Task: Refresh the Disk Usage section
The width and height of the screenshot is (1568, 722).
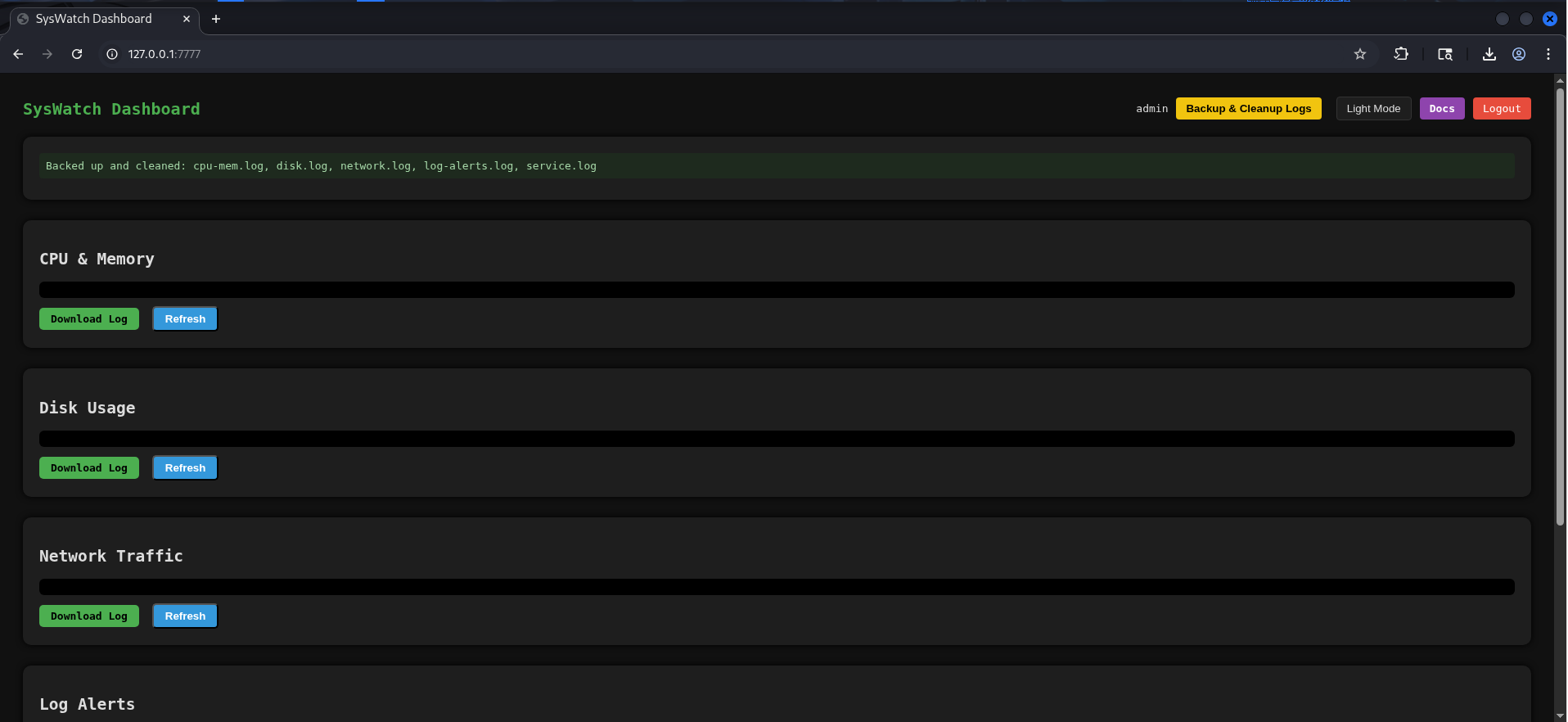Action: (x=185, y=468)
